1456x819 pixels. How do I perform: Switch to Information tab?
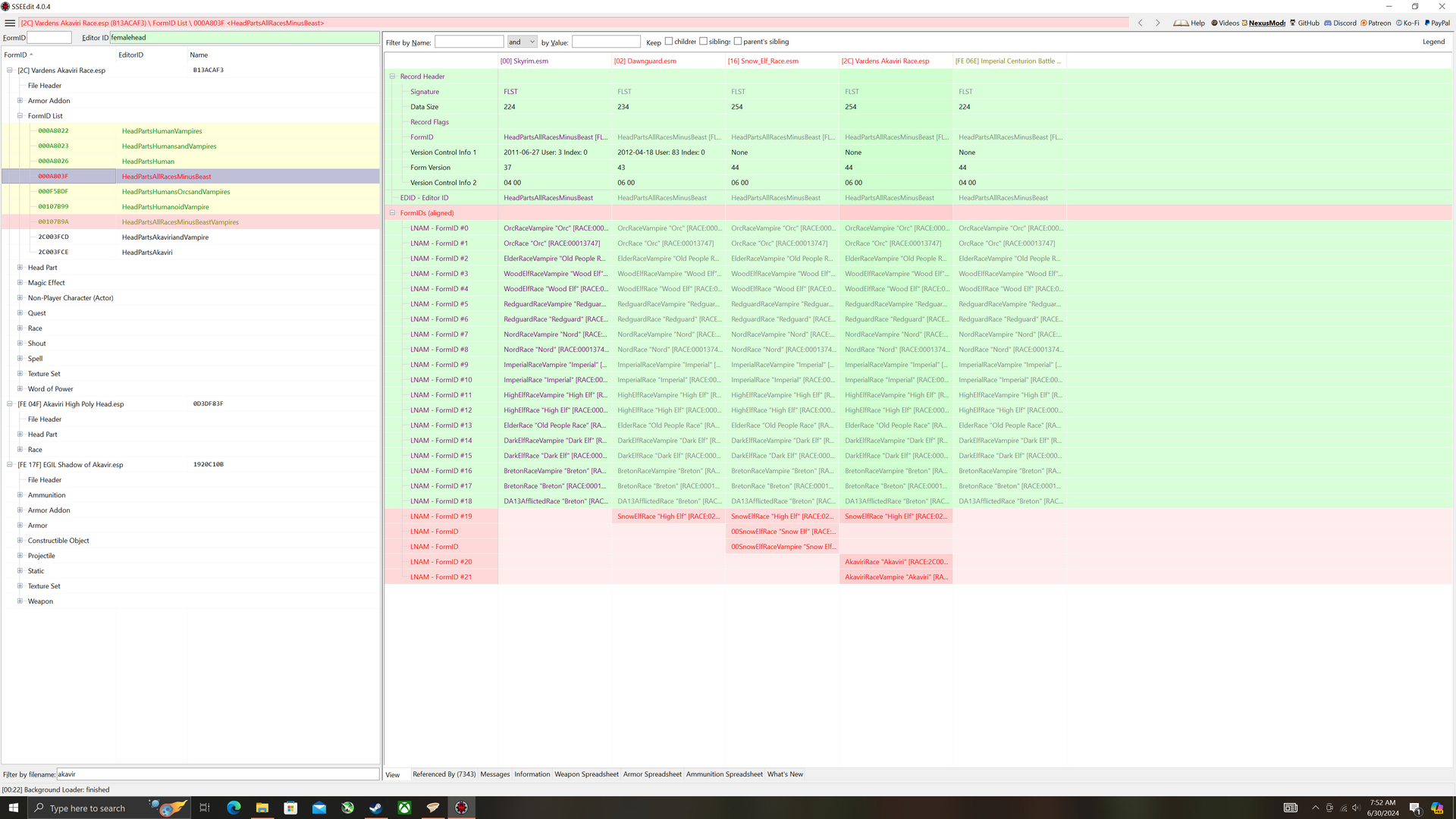coord(532,774)
